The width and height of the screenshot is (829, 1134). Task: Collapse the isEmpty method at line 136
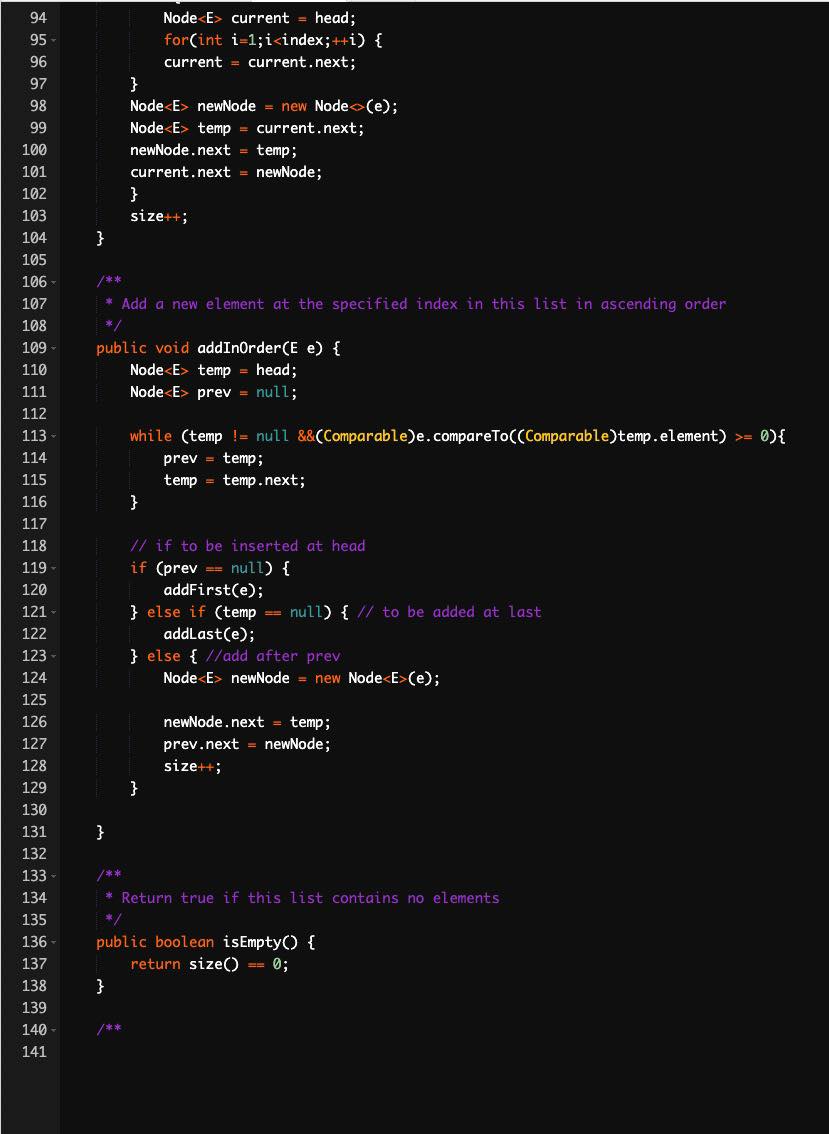[x=55, y=942]
